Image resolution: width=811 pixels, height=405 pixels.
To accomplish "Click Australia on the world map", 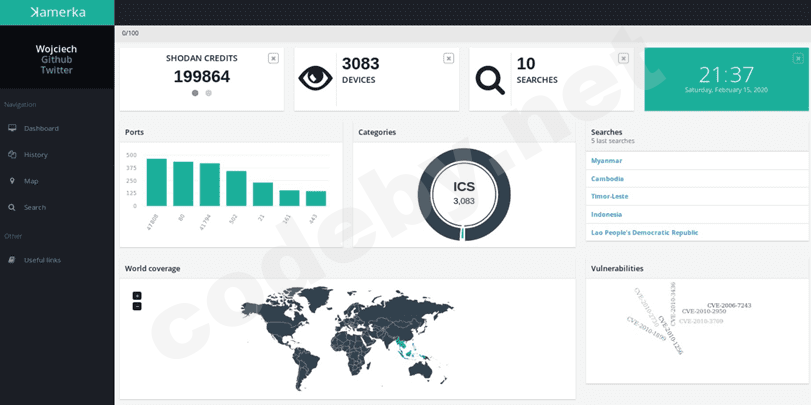I will (419, 368).
